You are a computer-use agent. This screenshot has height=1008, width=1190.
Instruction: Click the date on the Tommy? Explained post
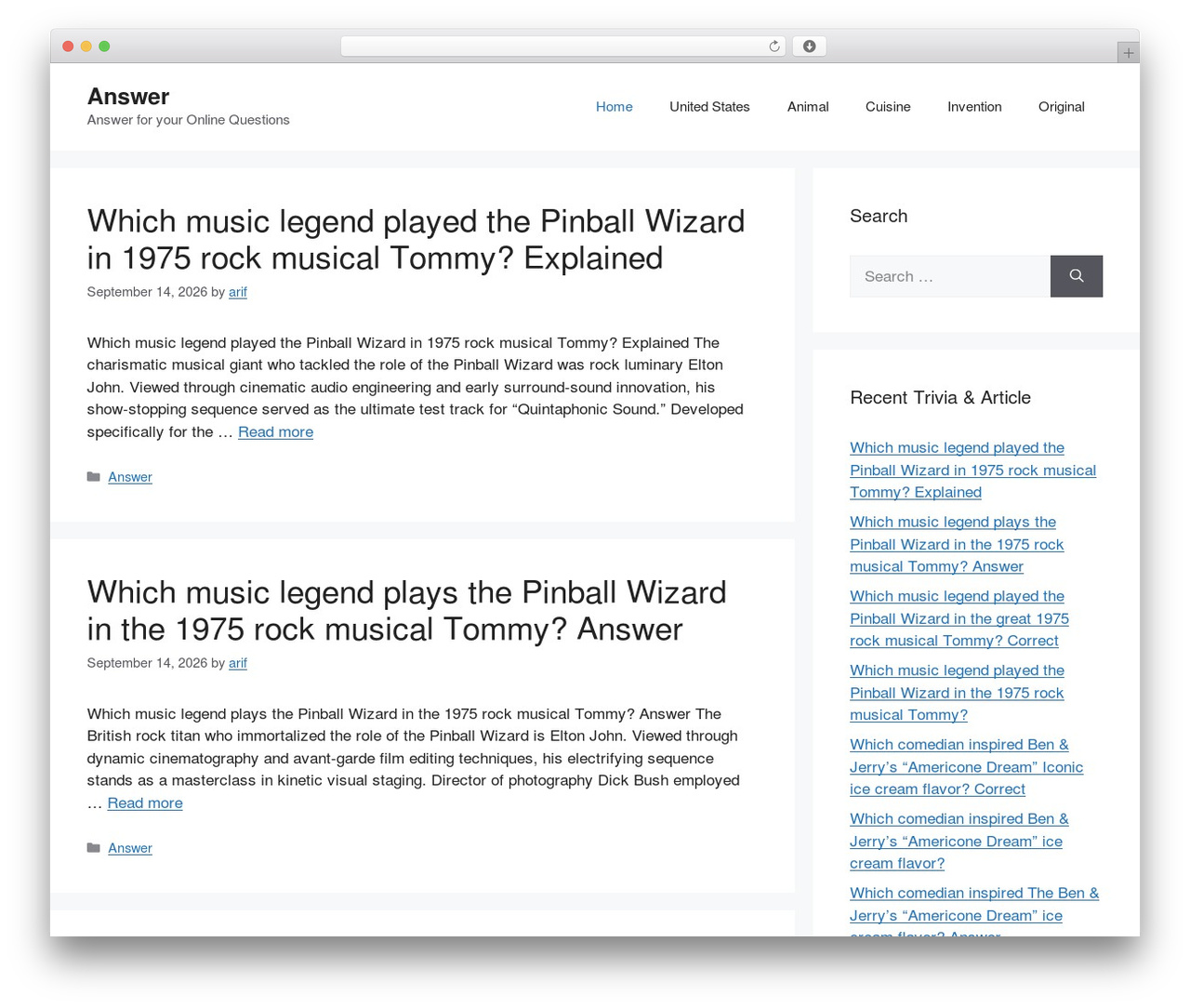[x=147, y=292]
